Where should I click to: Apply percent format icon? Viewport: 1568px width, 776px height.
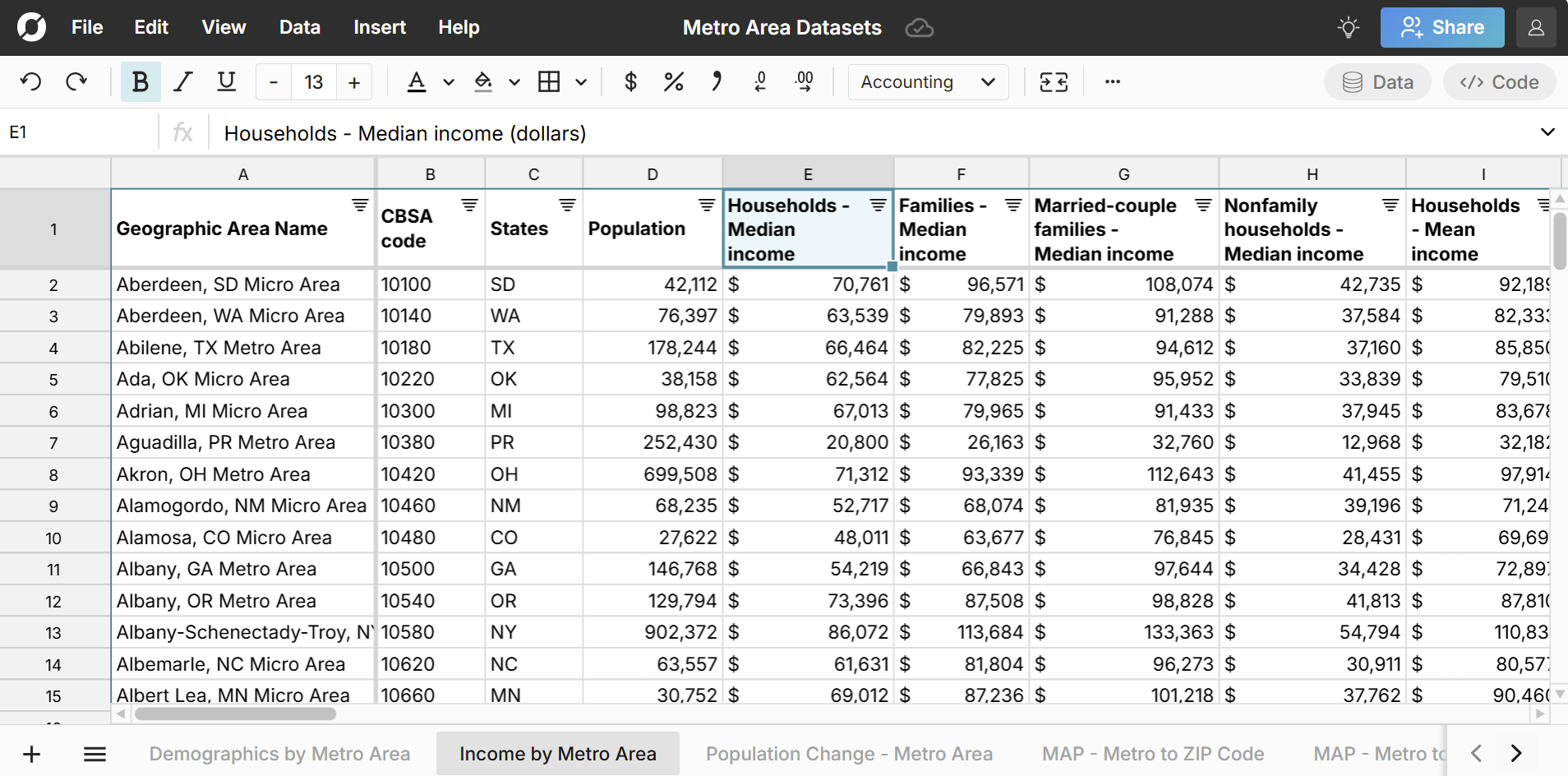673,82
